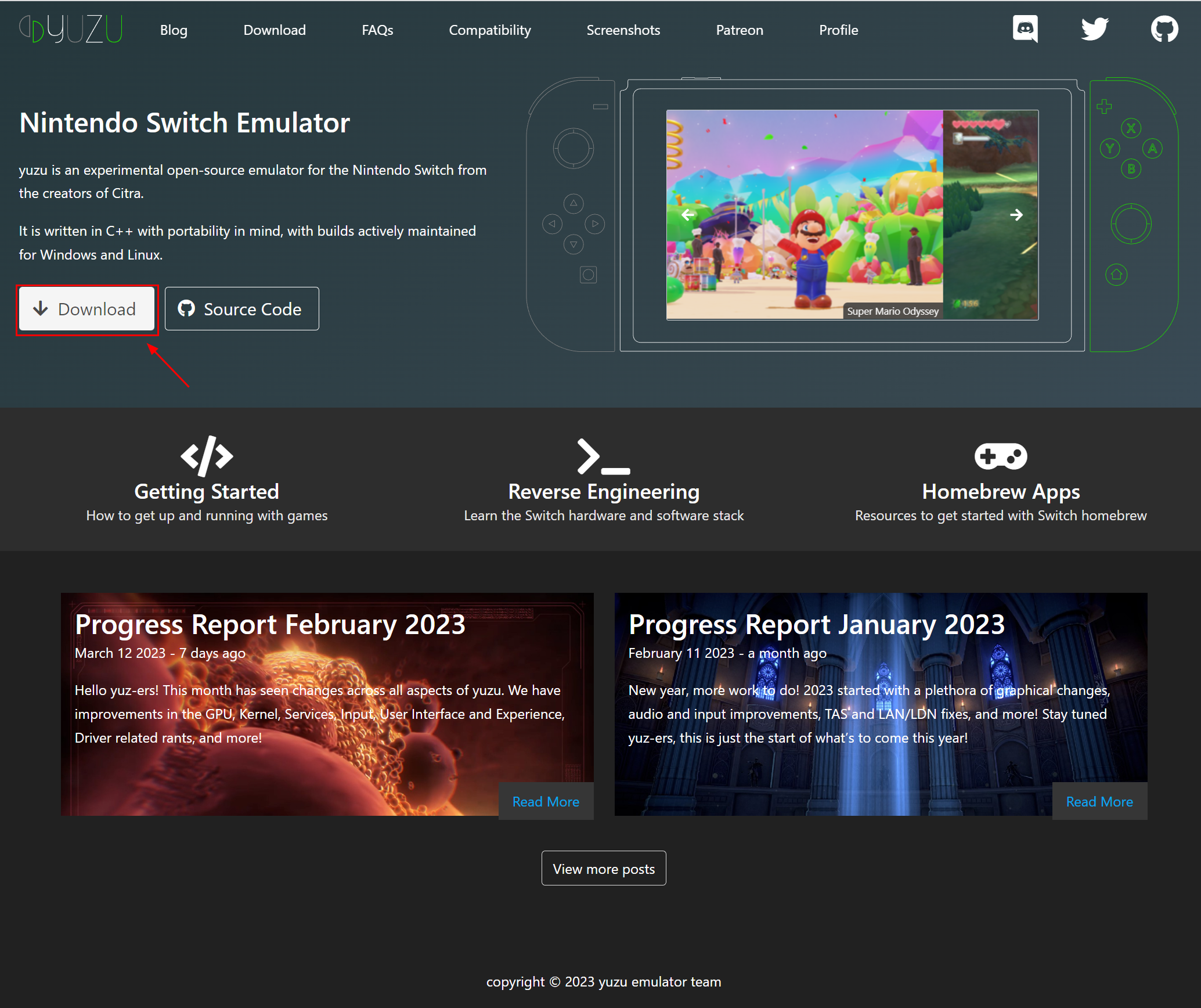The image size is (1201, 1008).
Task: Open Getting Started heading link
Action: click(x=207, y=491)
